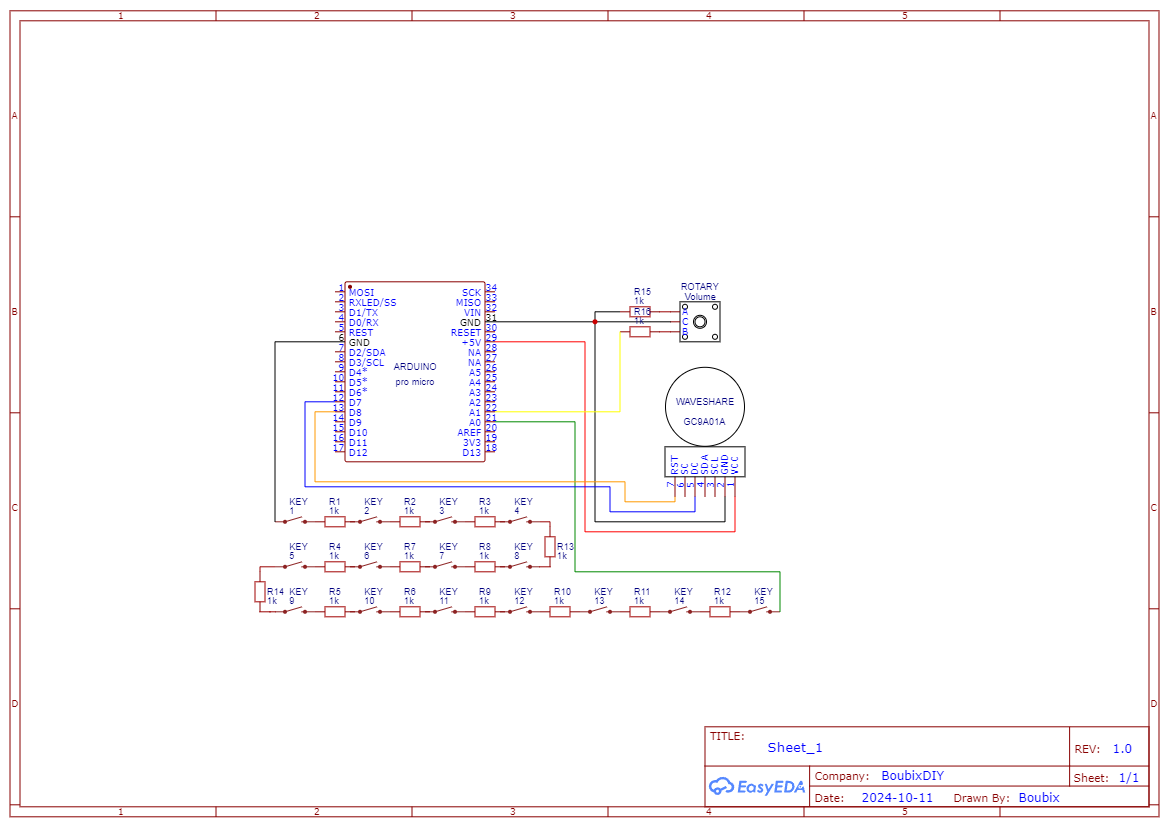The height and width of the screenshot is (827, 1169).
Task: Select the R4 resistor symbol
Action: pyautogui.click(x=335, y=567)
